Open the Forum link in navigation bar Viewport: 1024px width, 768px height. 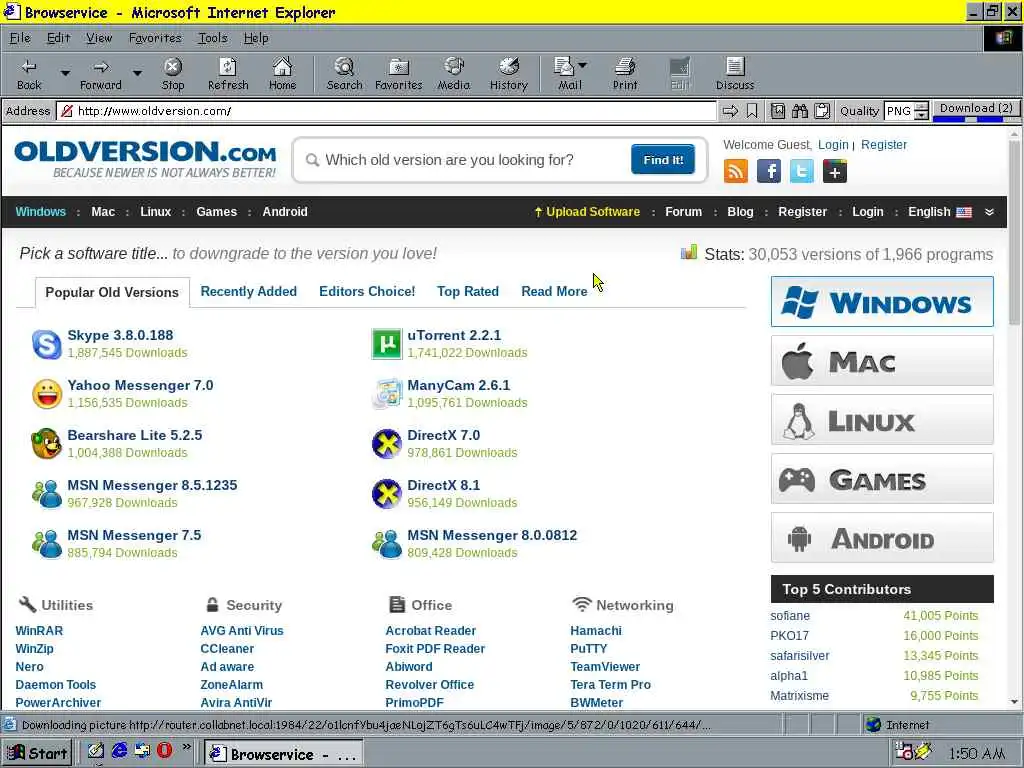click(683, 212)
